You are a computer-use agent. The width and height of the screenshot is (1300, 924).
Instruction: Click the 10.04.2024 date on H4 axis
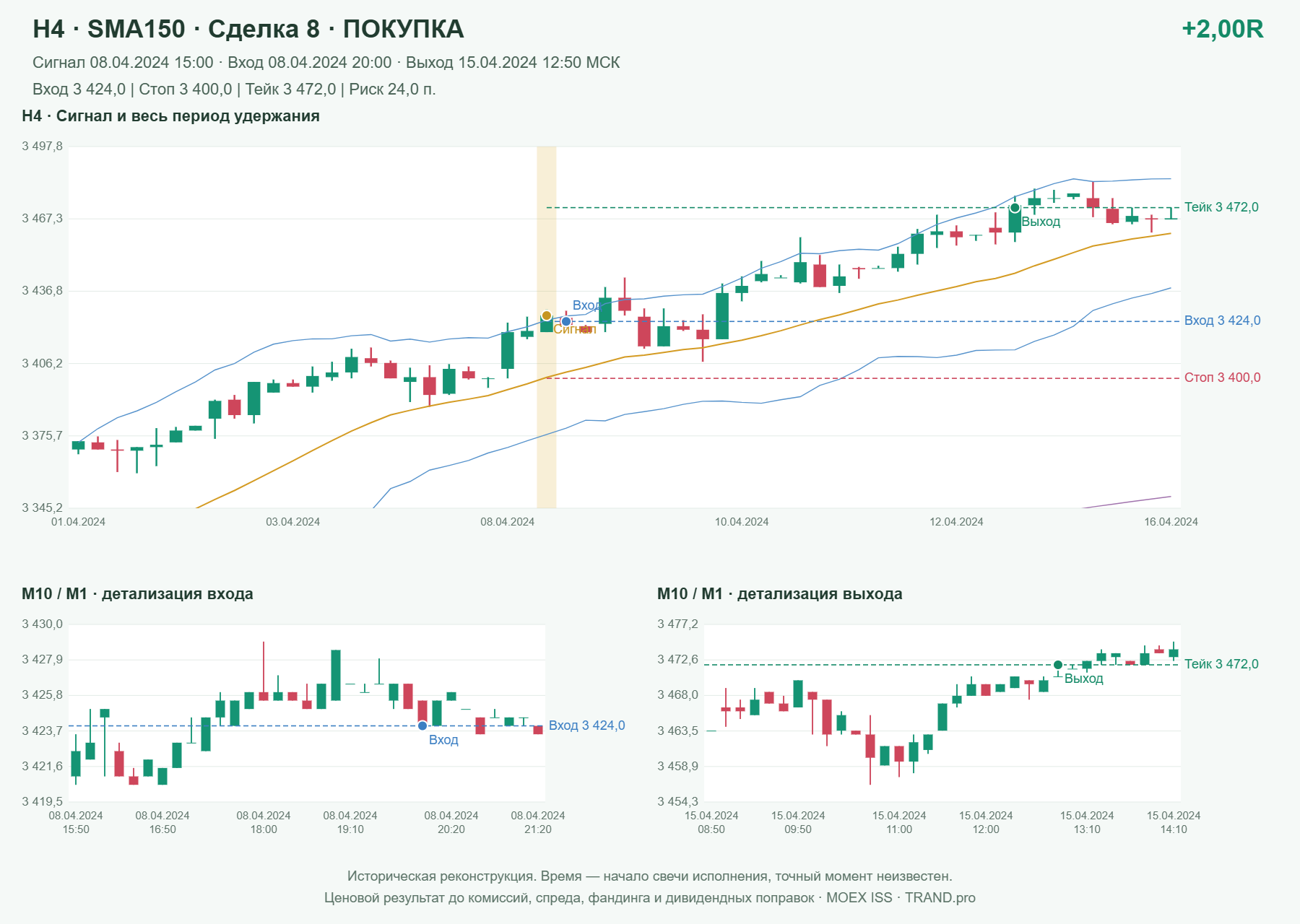(741, 522)
